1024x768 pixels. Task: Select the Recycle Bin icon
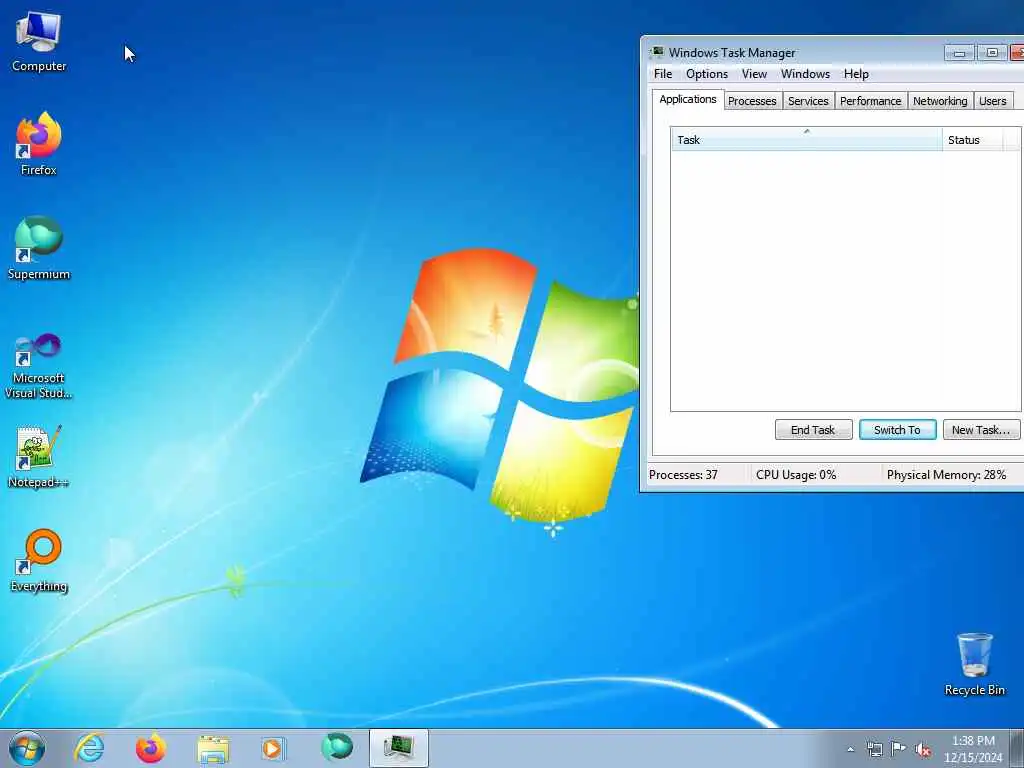tap(974, 664)
